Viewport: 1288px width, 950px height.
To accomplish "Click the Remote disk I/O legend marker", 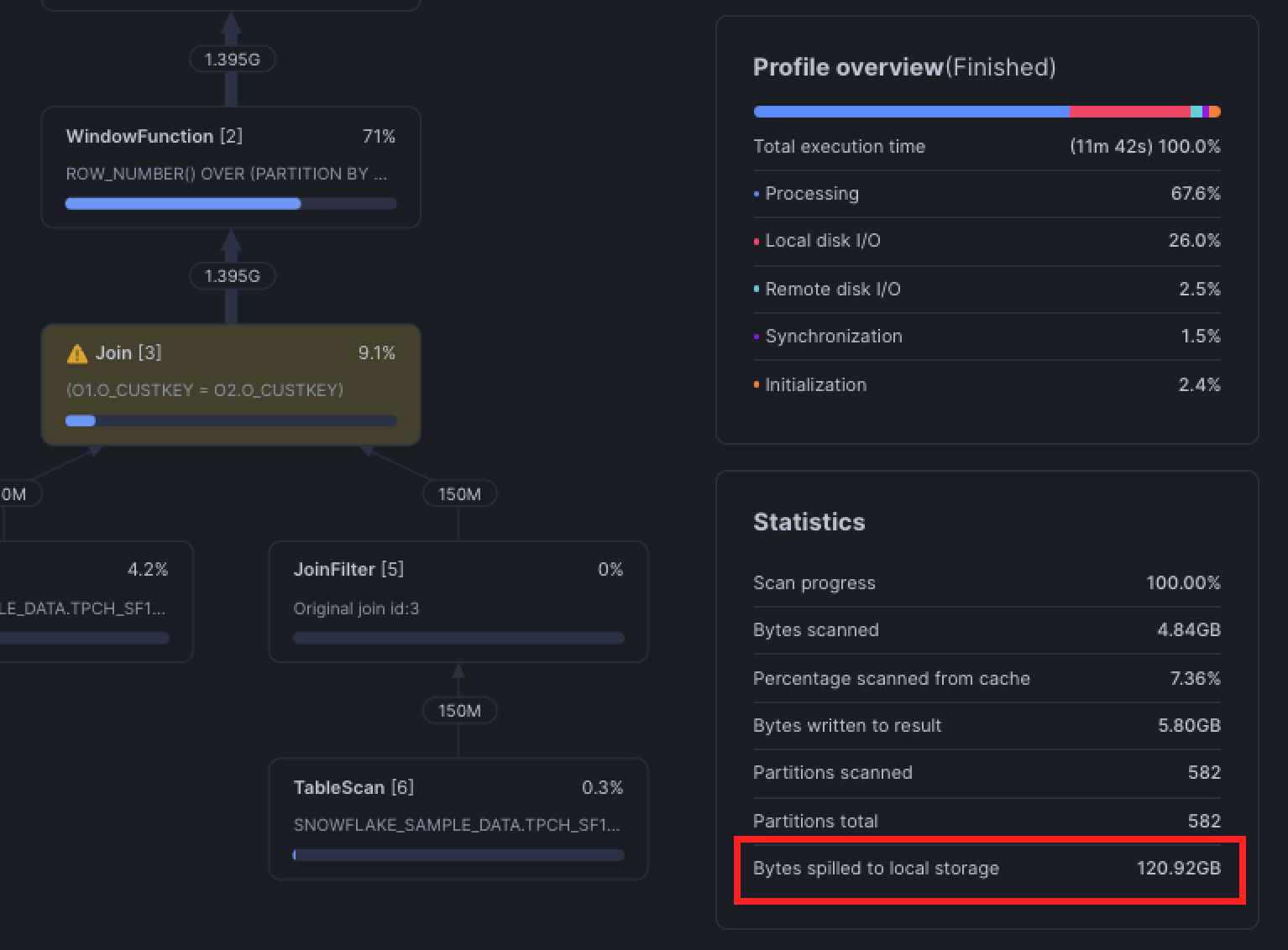I will click(x=757, y=289).
